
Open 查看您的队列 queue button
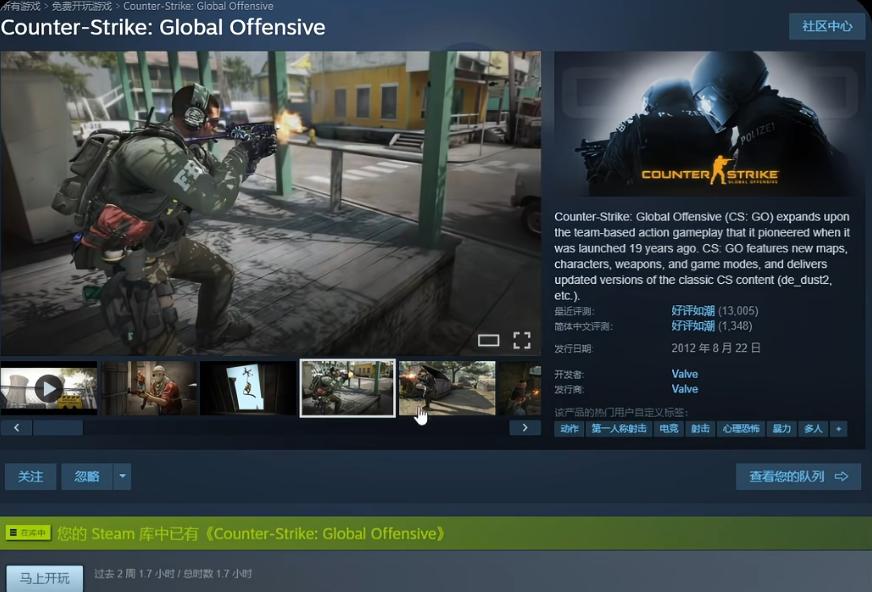pos(799,476)
